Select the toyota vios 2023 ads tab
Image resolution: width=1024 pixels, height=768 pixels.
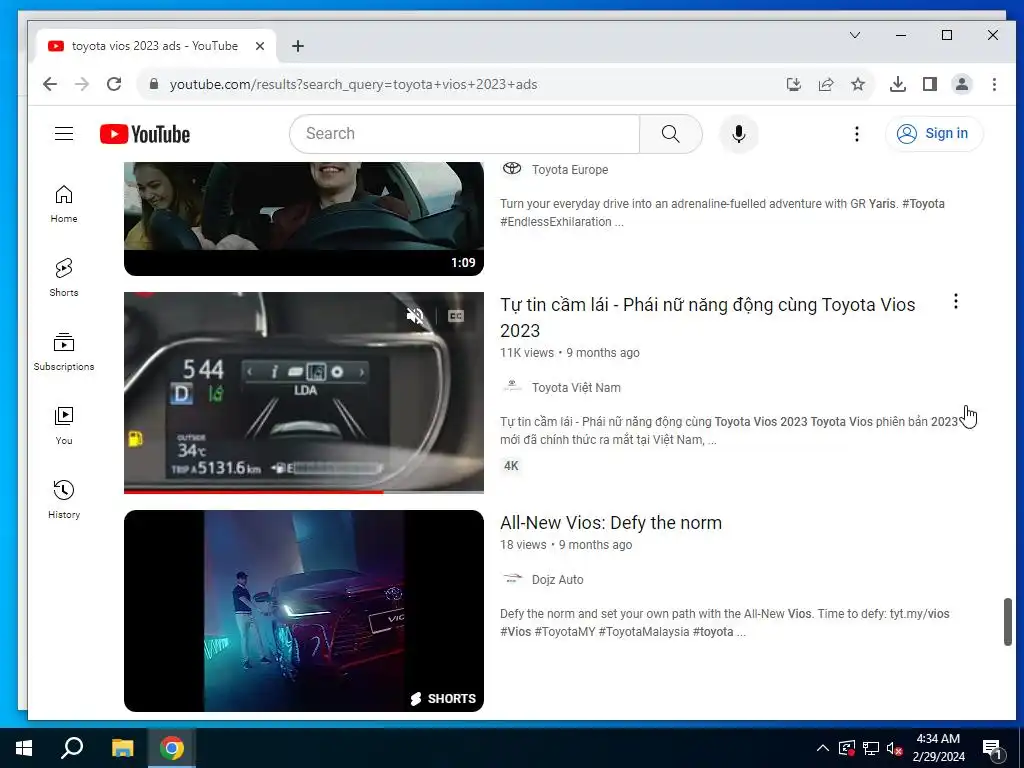click(155, 46)
